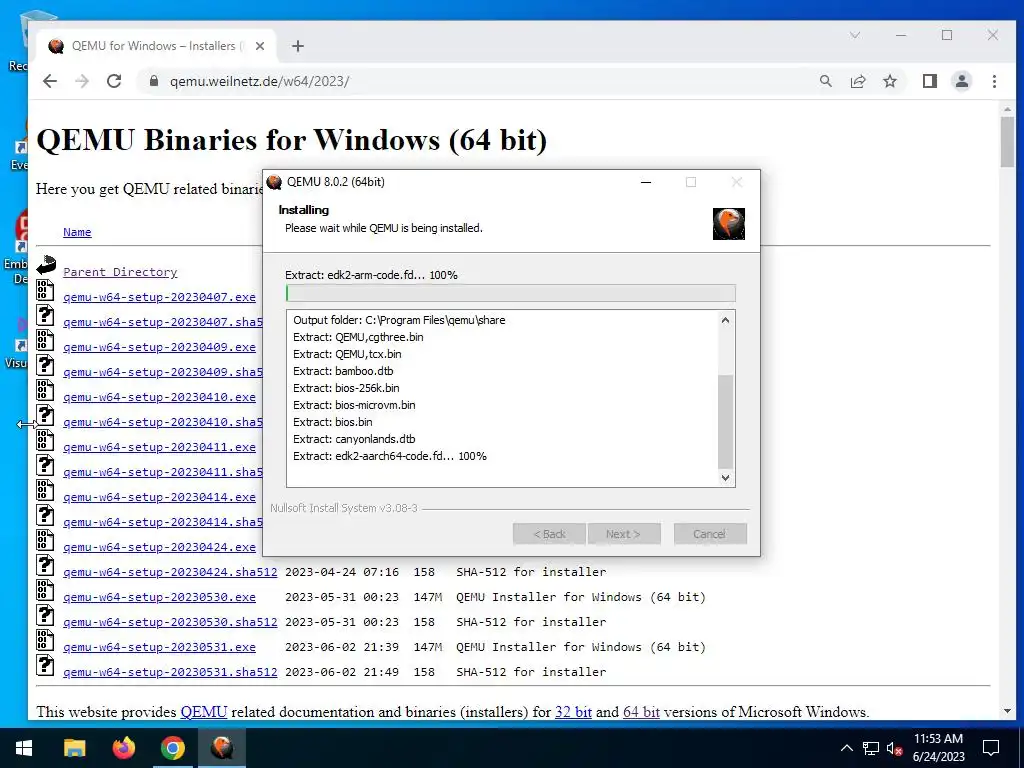Toggle Chrome side panel icon
This screenshot has height=768, width=1024.
pyautogui.click(x=929, y=81)
